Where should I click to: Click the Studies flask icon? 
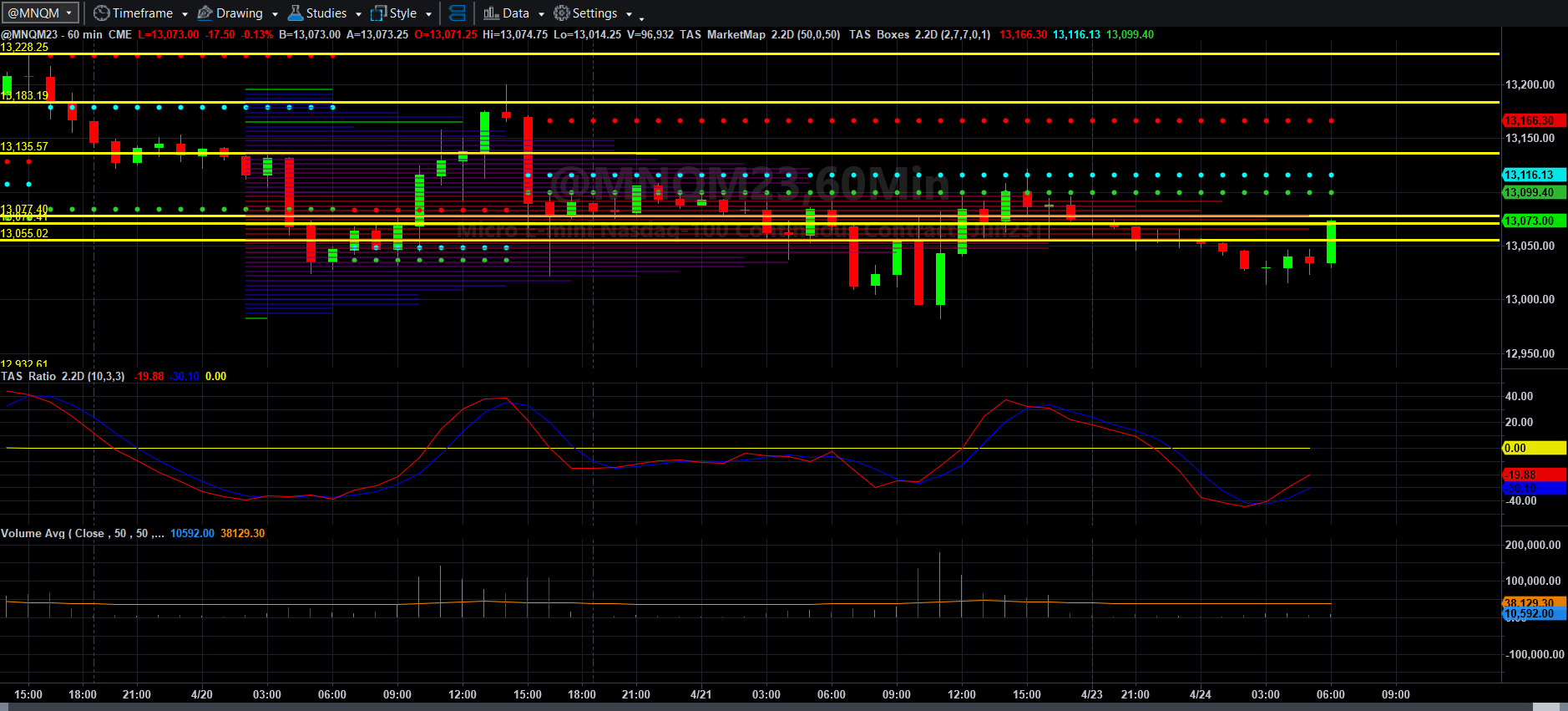click(296, 13)
